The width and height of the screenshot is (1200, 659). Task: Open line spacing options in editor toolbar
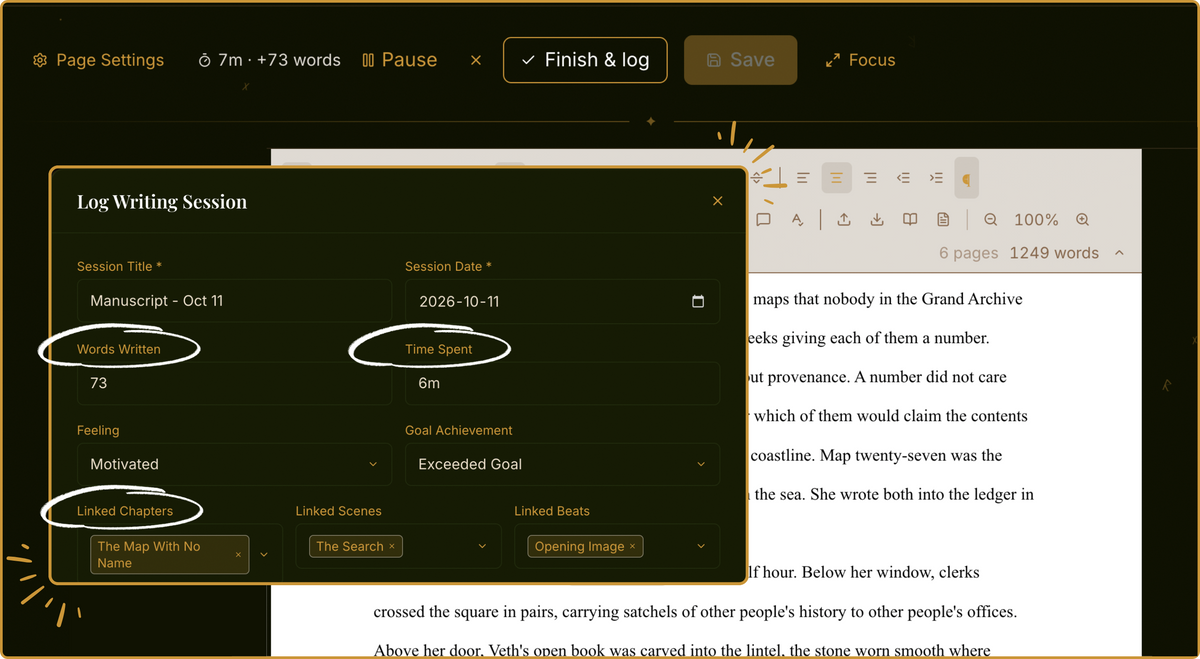tap(757, 178)
